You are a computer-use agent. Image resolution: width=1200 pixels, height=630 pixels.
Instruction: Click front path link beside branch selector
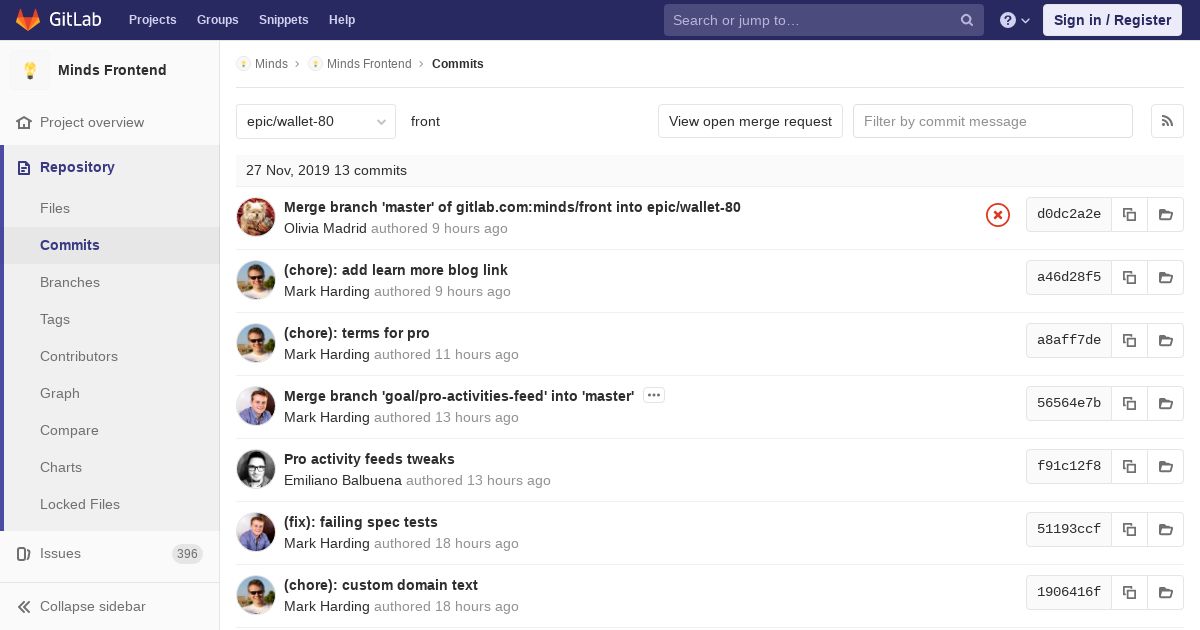[x=425, y=121]
